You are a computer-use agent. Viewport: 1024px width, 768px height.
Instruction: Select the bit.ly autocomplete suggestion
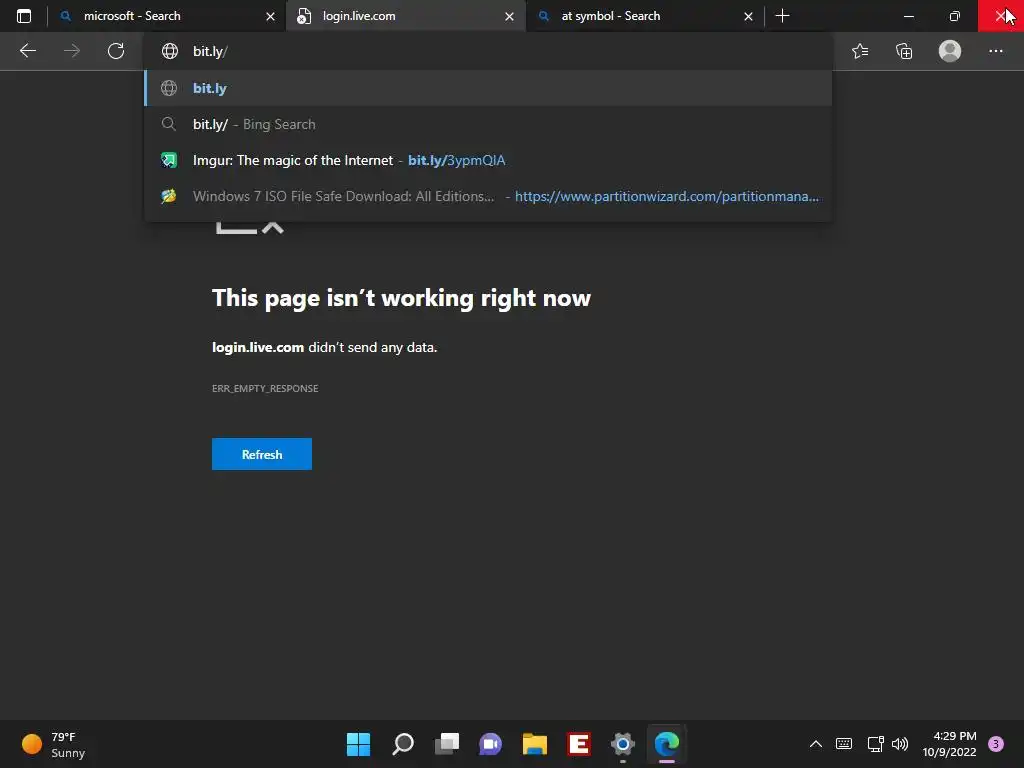tap(488, 88)
